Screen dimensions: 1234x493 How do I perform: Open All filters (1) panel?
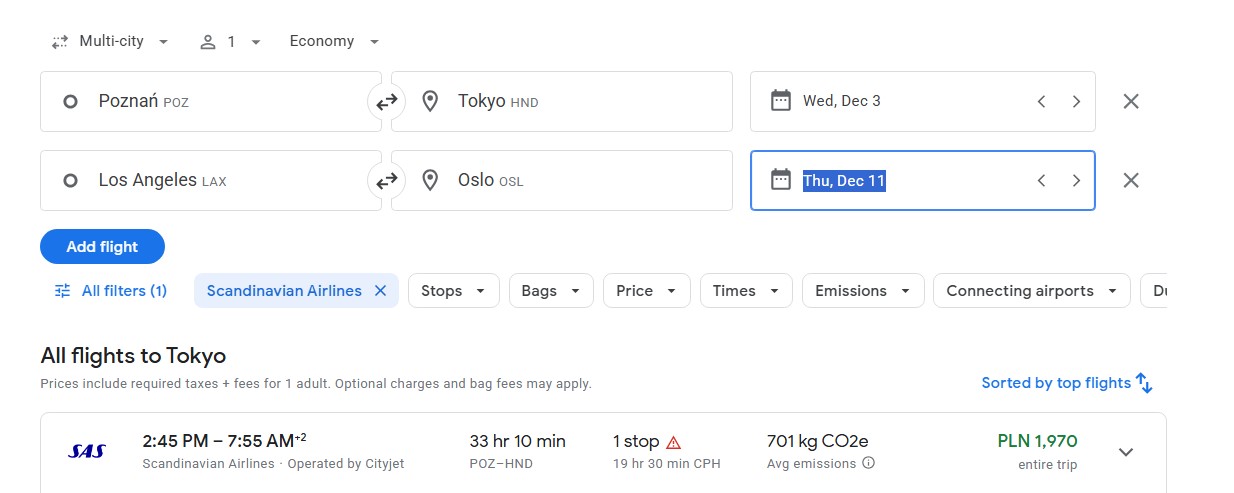click(110, 291)
